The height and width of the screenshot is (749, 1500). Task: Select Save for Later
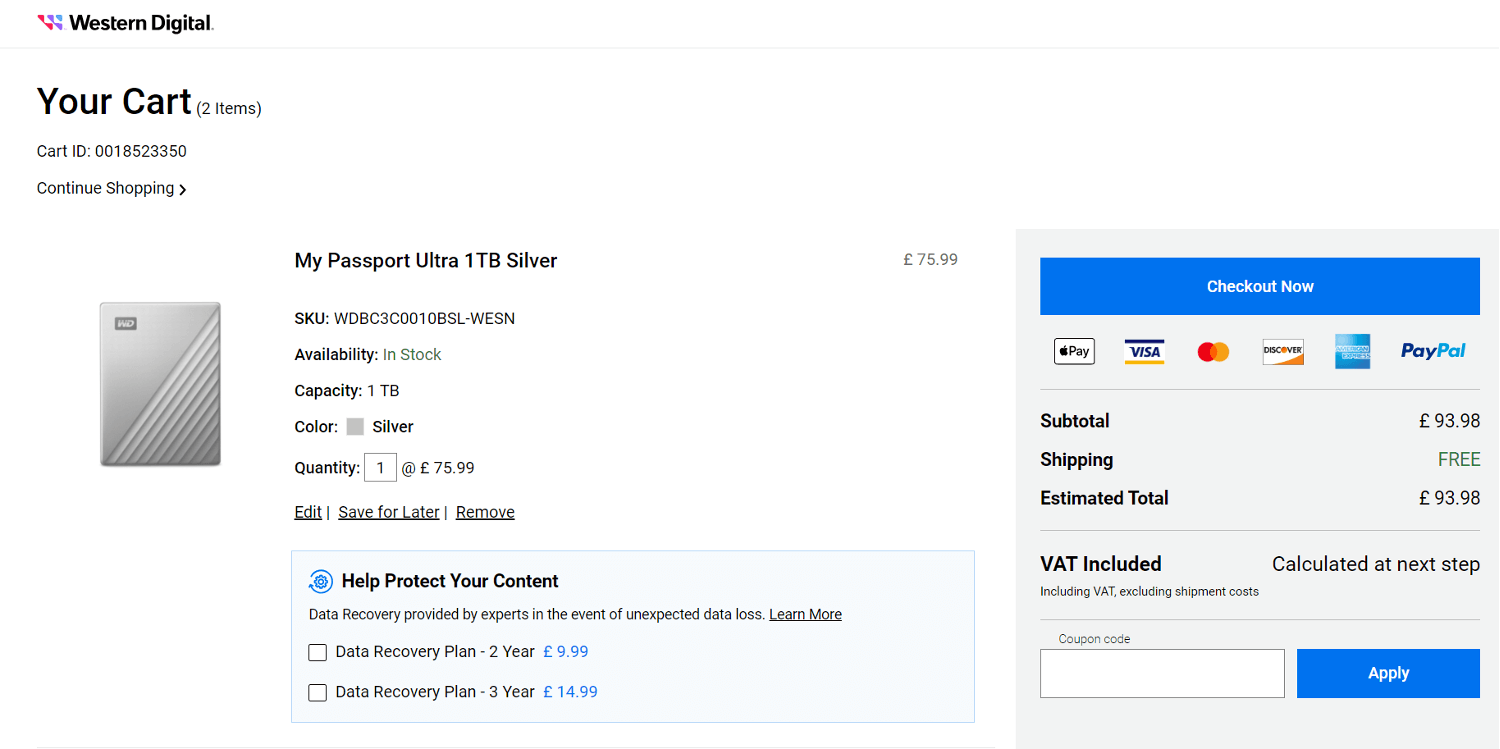point(388,511)
